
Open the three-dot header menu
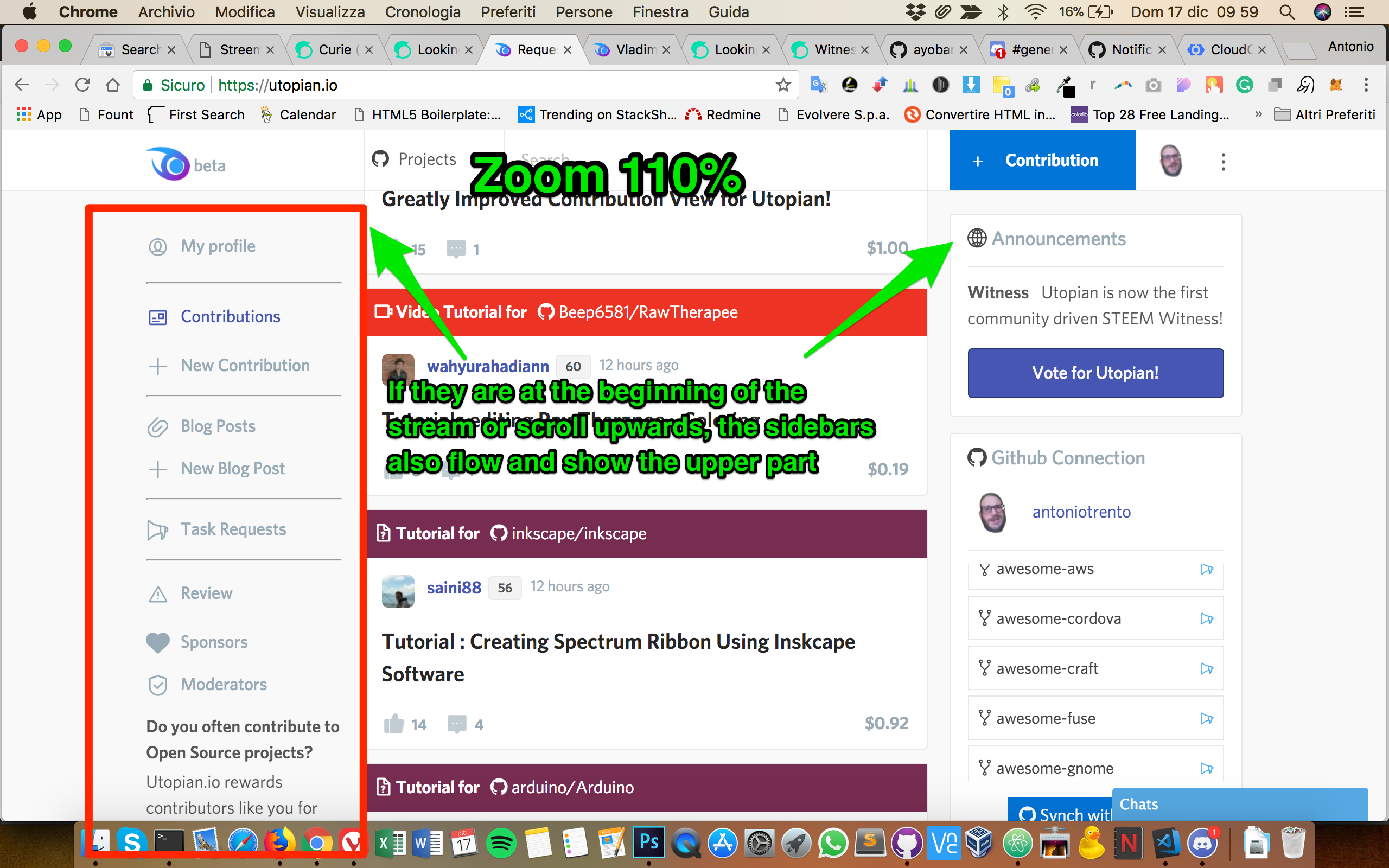point(1223,162)
